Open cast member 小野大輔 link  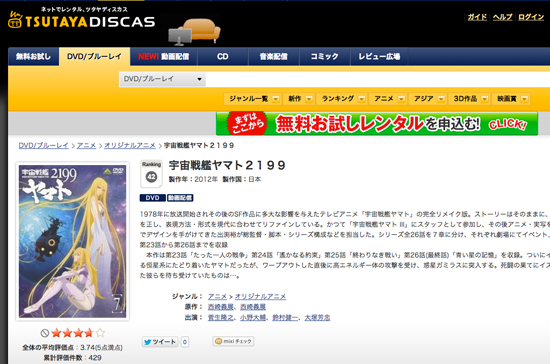click(253, 317)
